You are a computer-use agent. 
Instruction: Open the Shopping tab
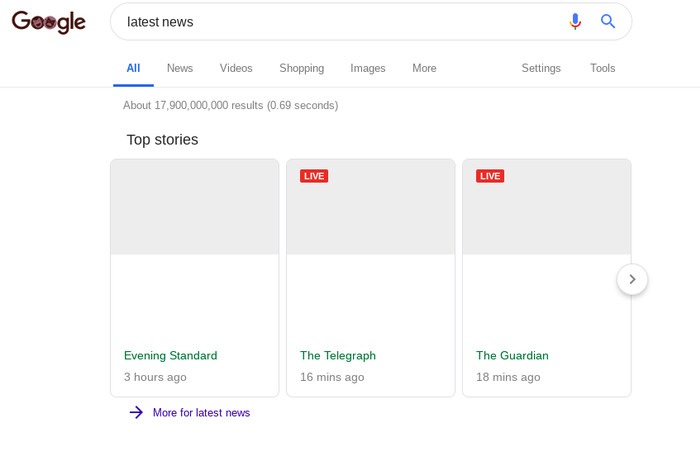[301, 68]
